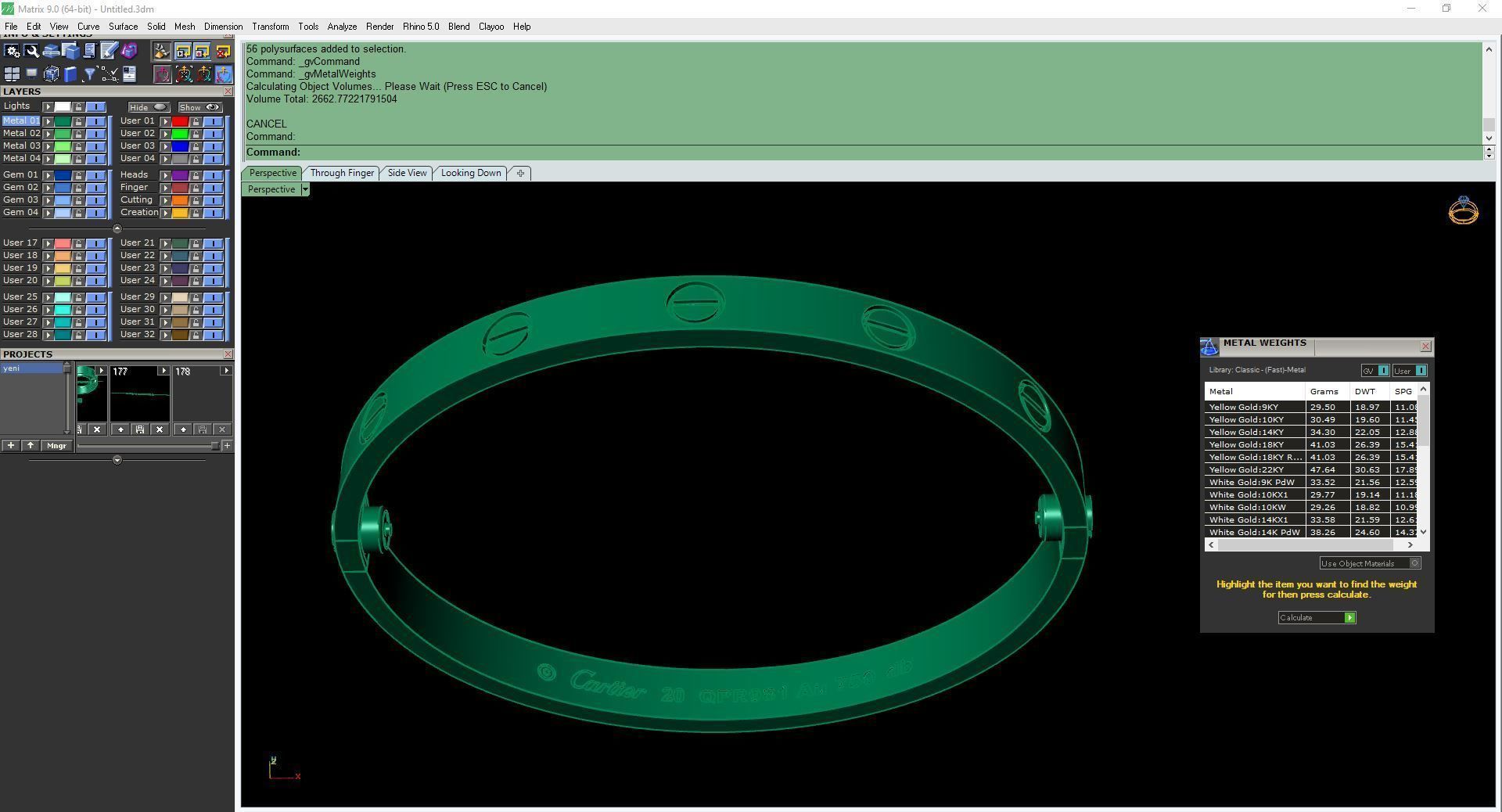Switch to Looking Down viewport tab

[x=471, y=173]
